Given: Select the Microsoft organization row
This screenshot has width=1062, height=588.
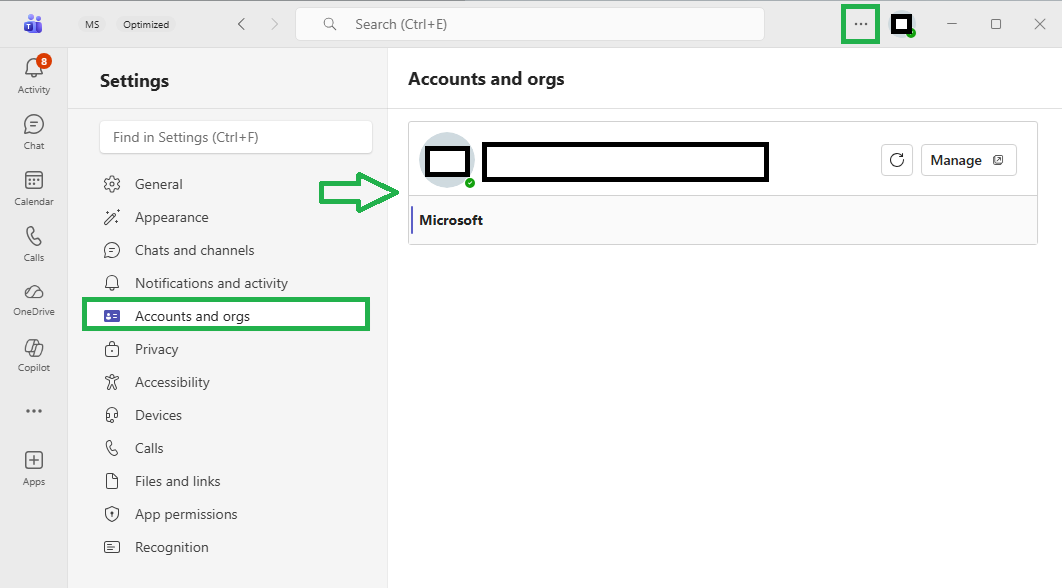Looking at the screenshot, I should pyautogui.click(x=723, y=220).
